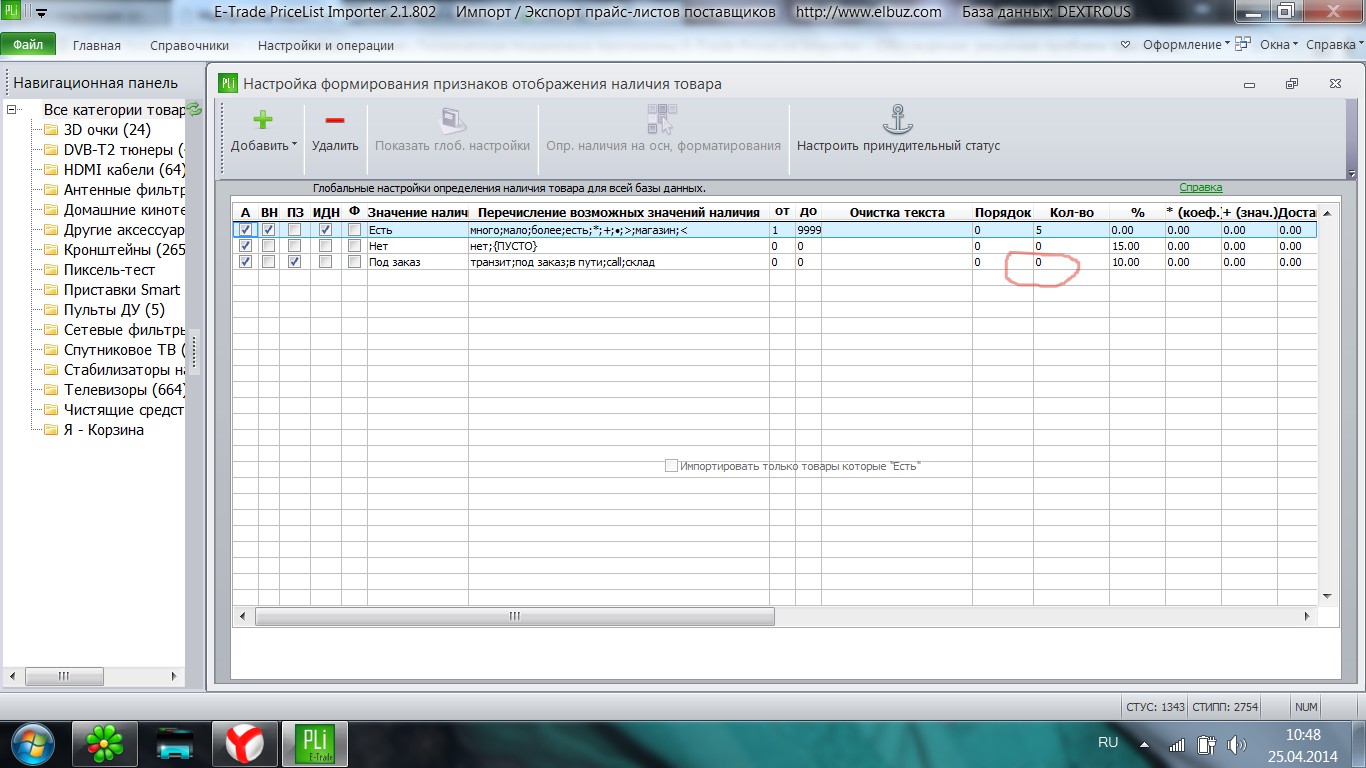Viewport: 1366px width, 768px height.
Task: Toggle ИДН checkbox in Есть row
Action: point(325,230)
